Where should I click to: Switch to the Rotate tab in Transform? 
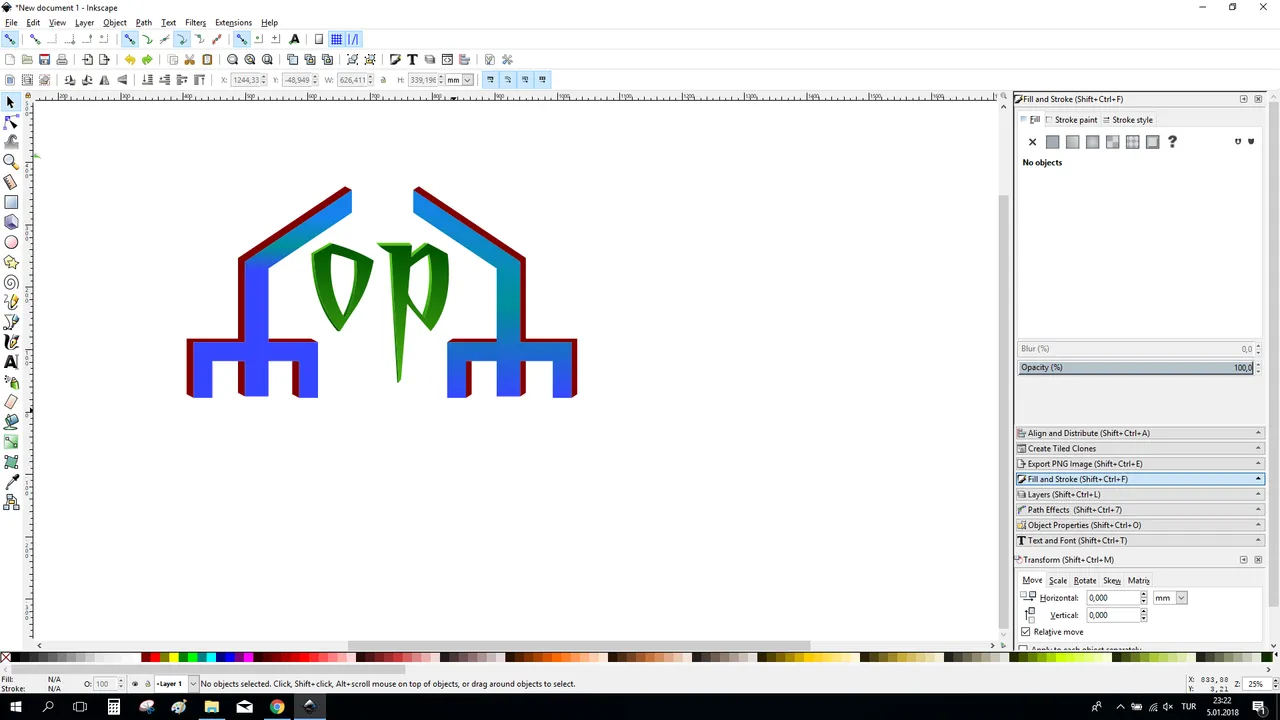(1085, 581)
